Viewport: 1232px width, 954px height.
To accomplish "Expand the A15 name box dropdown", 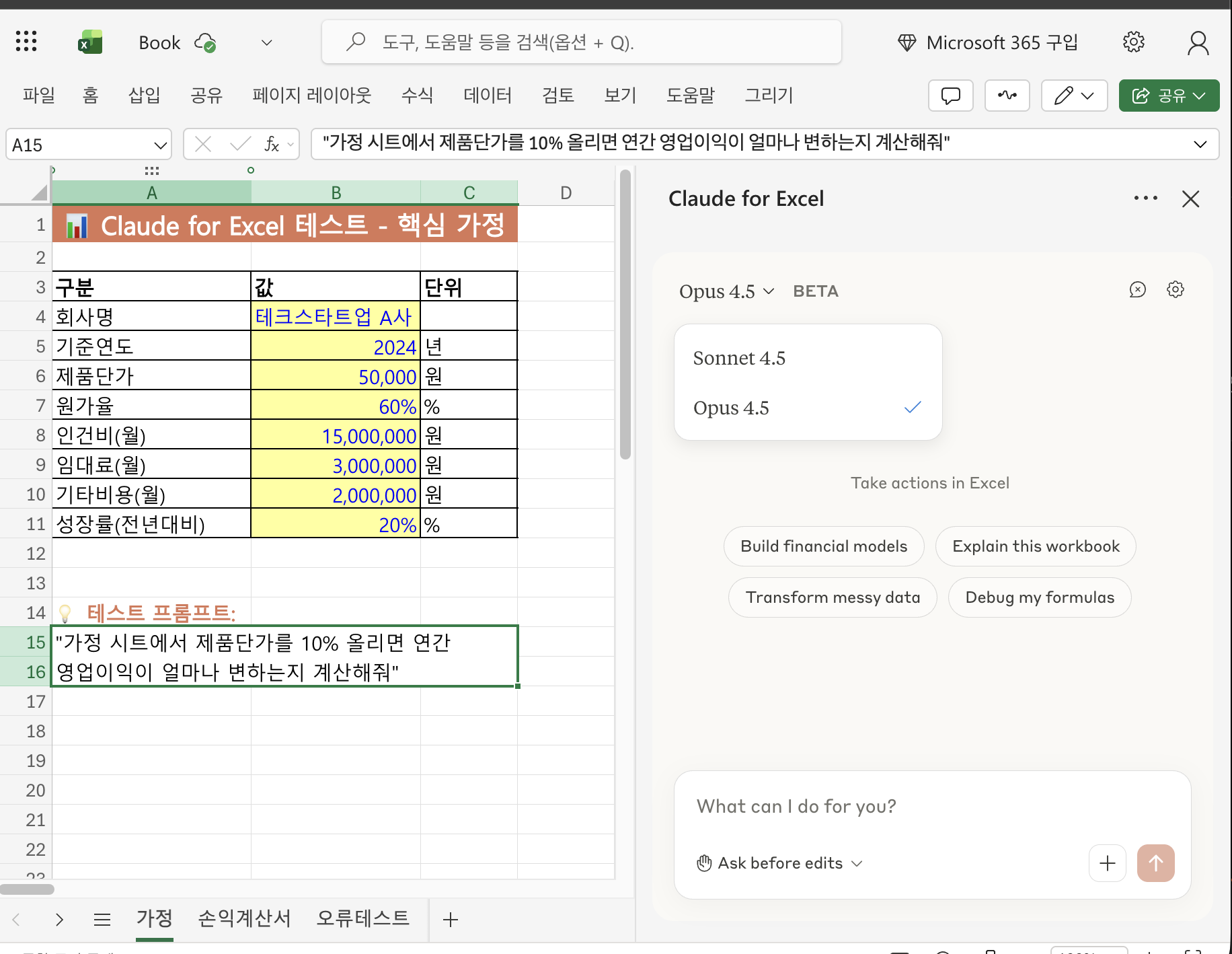I will pos(160,145).
